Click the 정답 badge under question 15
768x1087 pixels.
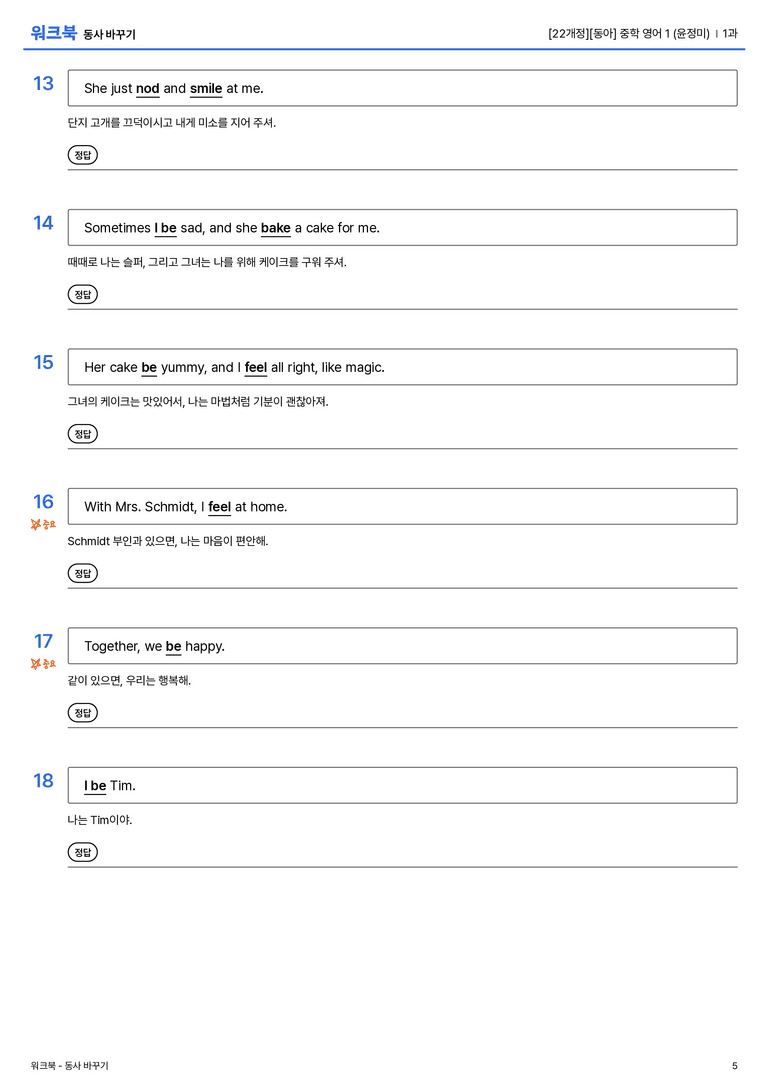82,434
